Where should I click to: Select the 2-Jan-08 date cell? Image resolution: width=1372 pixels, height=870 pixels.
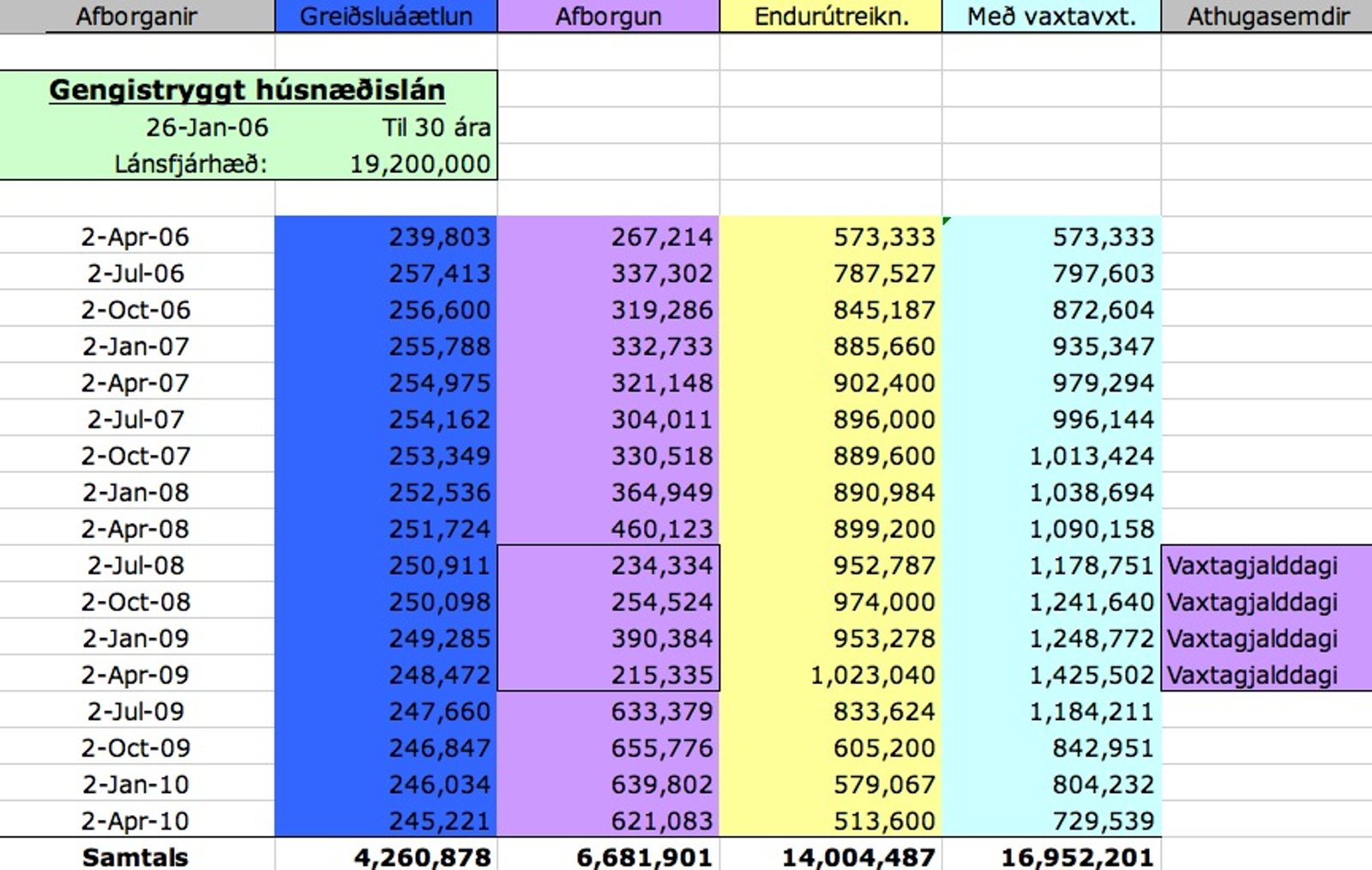137,491
